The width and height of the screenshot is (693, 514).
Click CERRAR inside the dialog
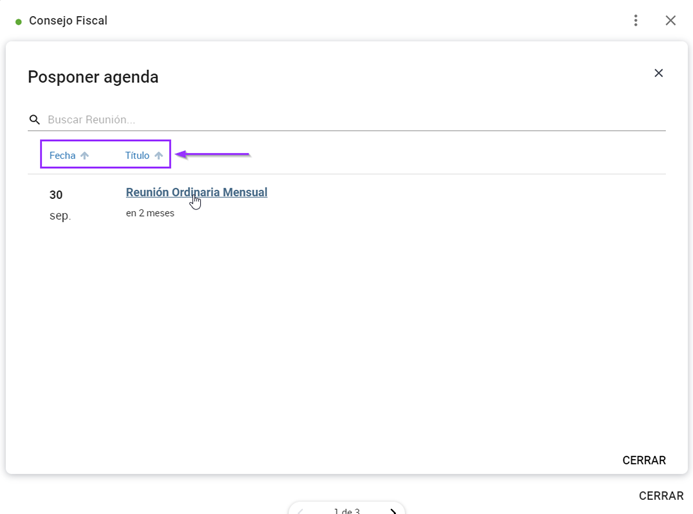[644, 460]
